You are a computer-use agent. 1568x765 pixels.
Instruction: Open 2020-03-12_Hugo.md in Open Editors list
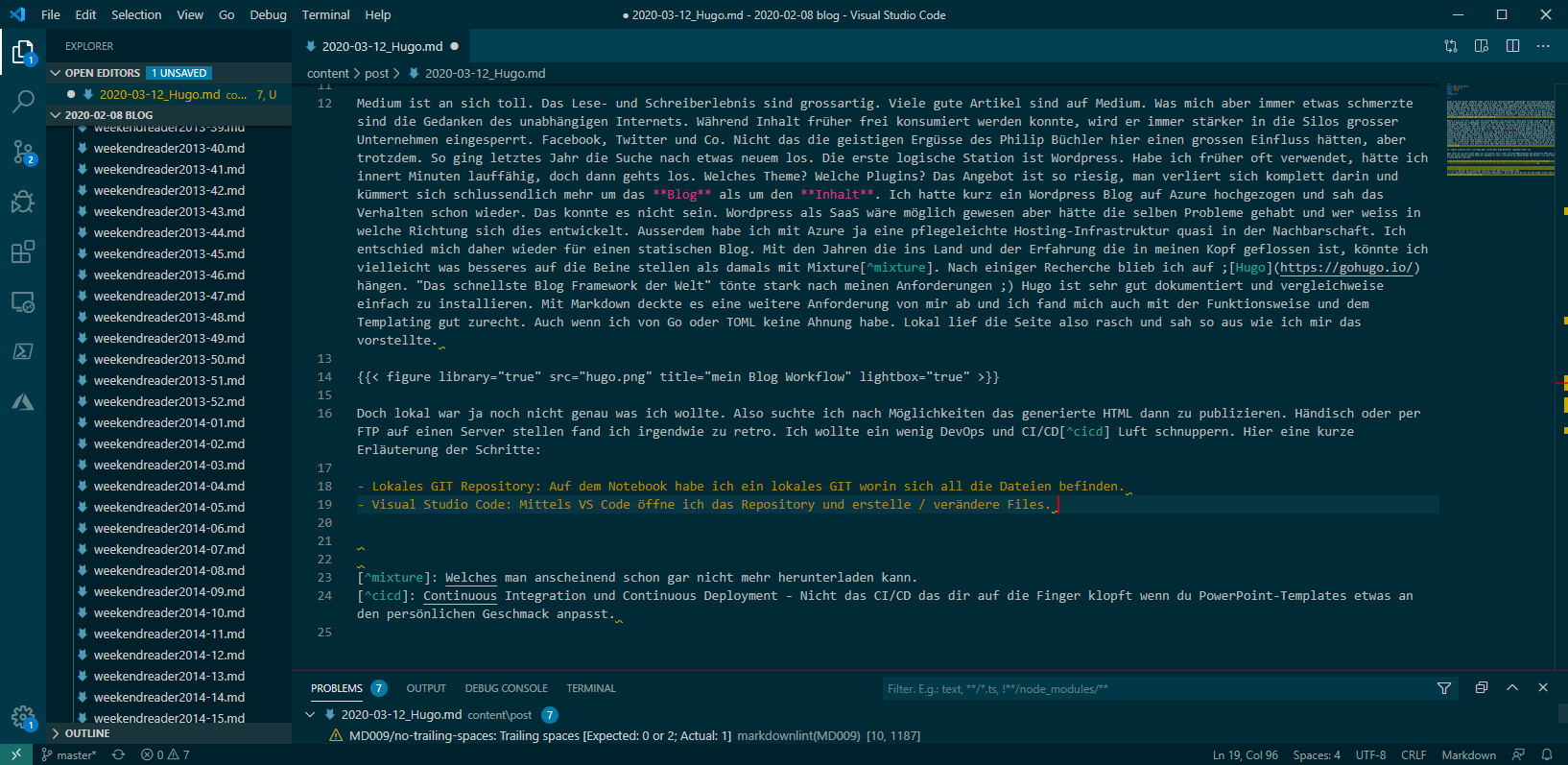(169, 94)
